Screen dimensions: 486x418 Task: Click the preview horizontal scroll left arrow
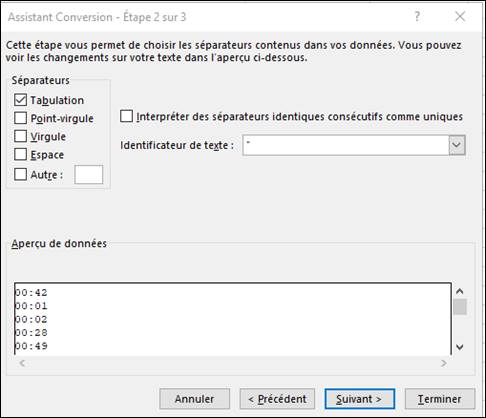coord(22,363)
